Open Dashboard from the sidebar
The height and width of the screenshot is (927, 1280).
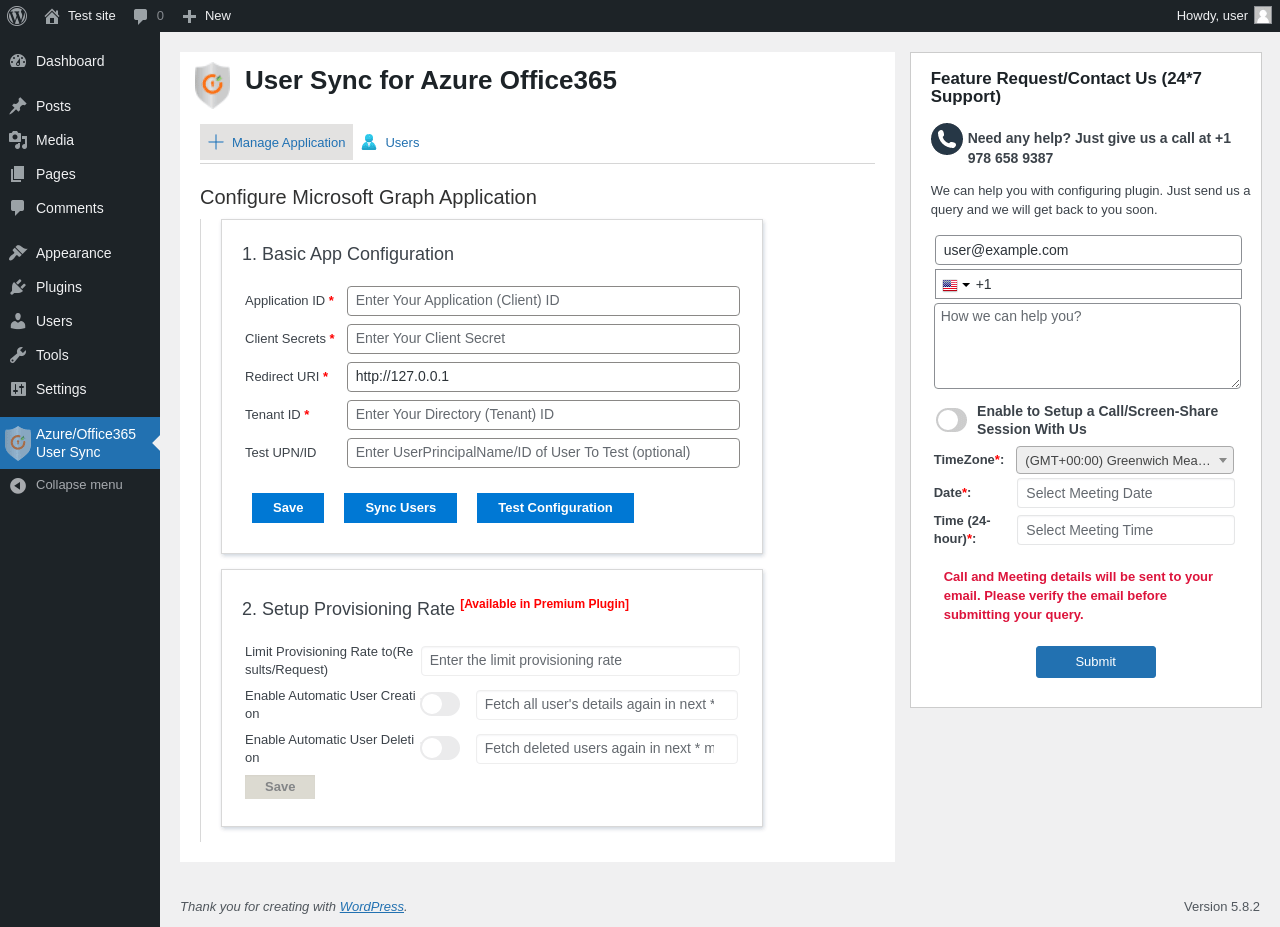point(70,61)
